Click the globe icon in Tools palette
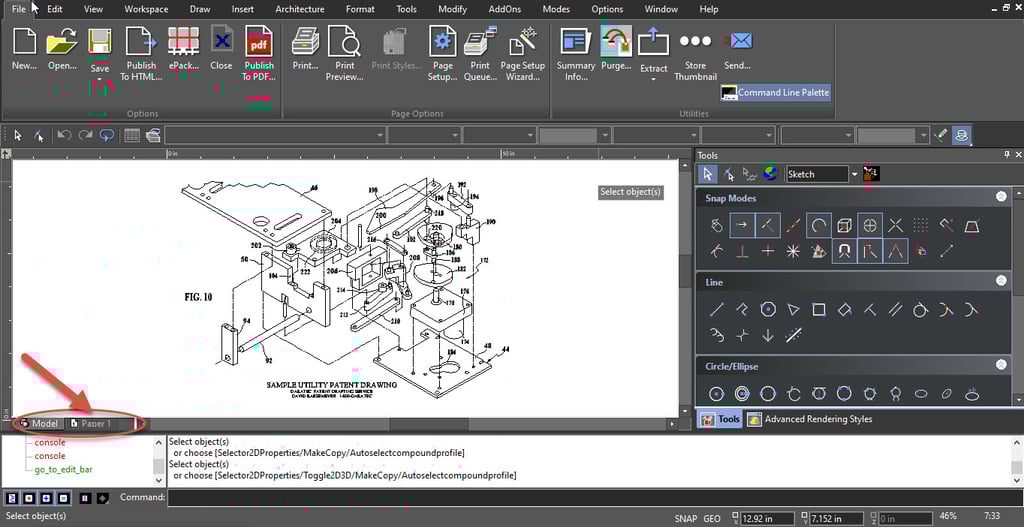 (771, 174)
